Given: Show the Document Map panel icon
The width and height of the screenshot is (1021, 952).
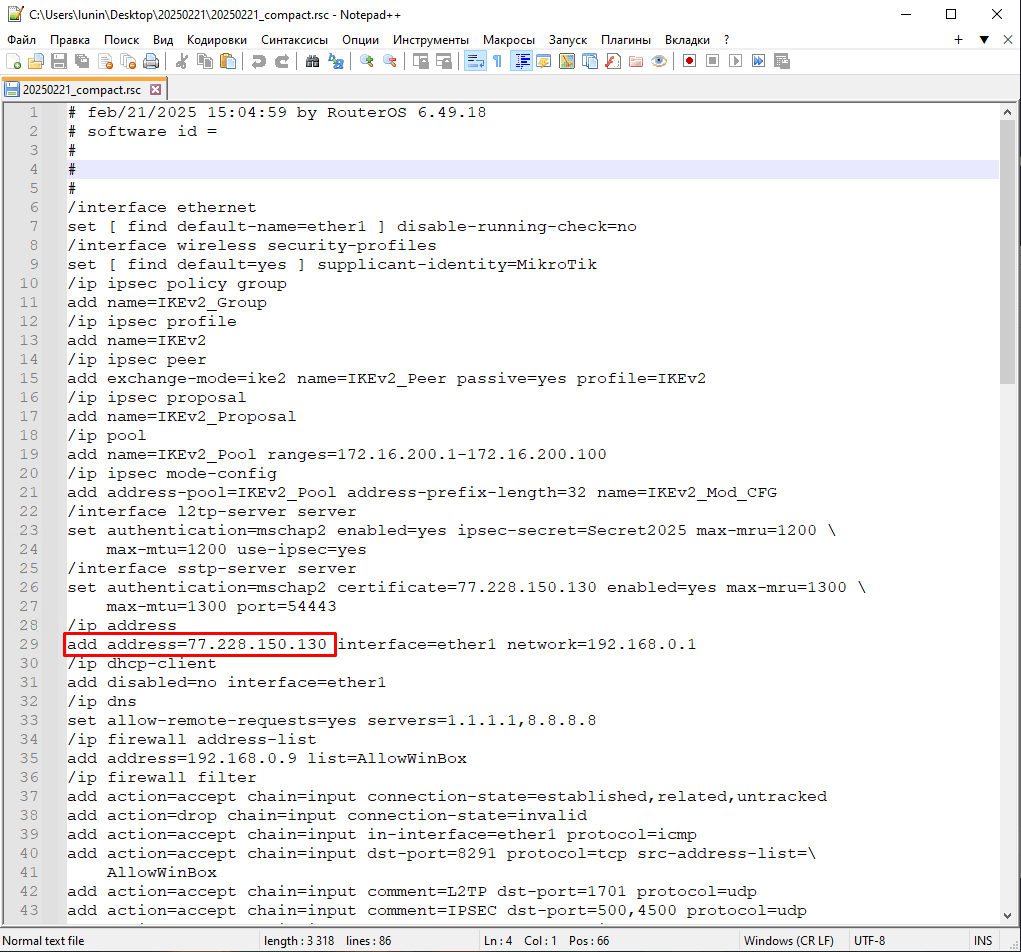Looking at the screenshot, I should click(567, 61).
